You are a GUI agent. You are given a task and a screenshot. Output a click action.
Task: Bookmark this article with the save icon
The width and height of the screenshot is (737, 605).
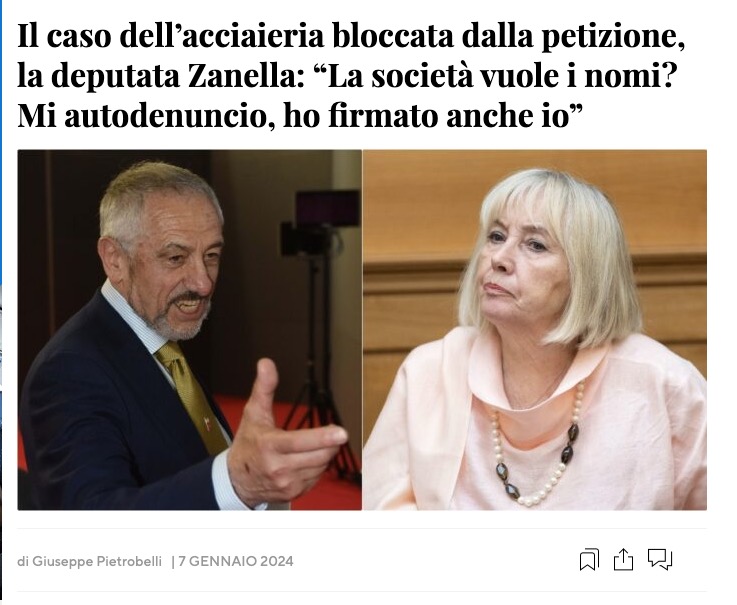tap(589, 560)
